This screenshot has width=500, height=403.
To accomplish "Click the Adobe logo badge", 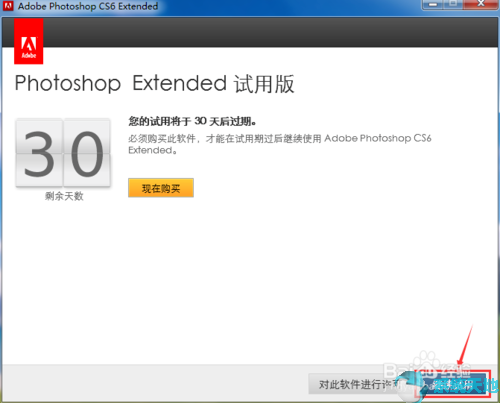I will 29,41.
